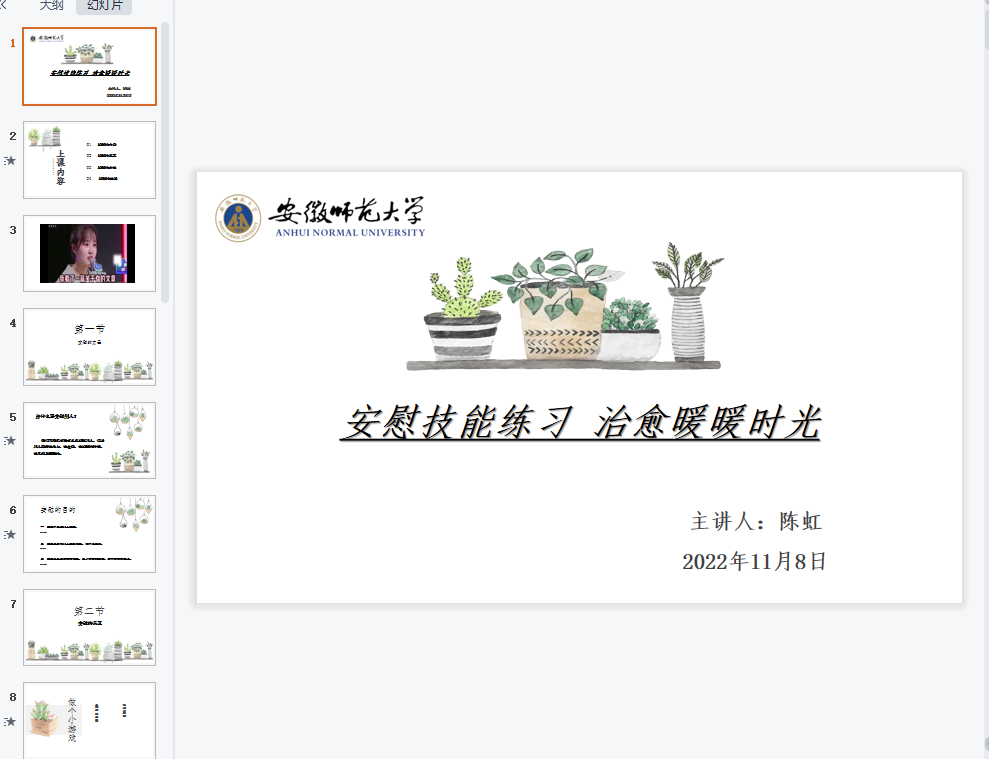Collapse the slide panel with the chevron
Screen dimensions: 989x759
coord(3,5)
